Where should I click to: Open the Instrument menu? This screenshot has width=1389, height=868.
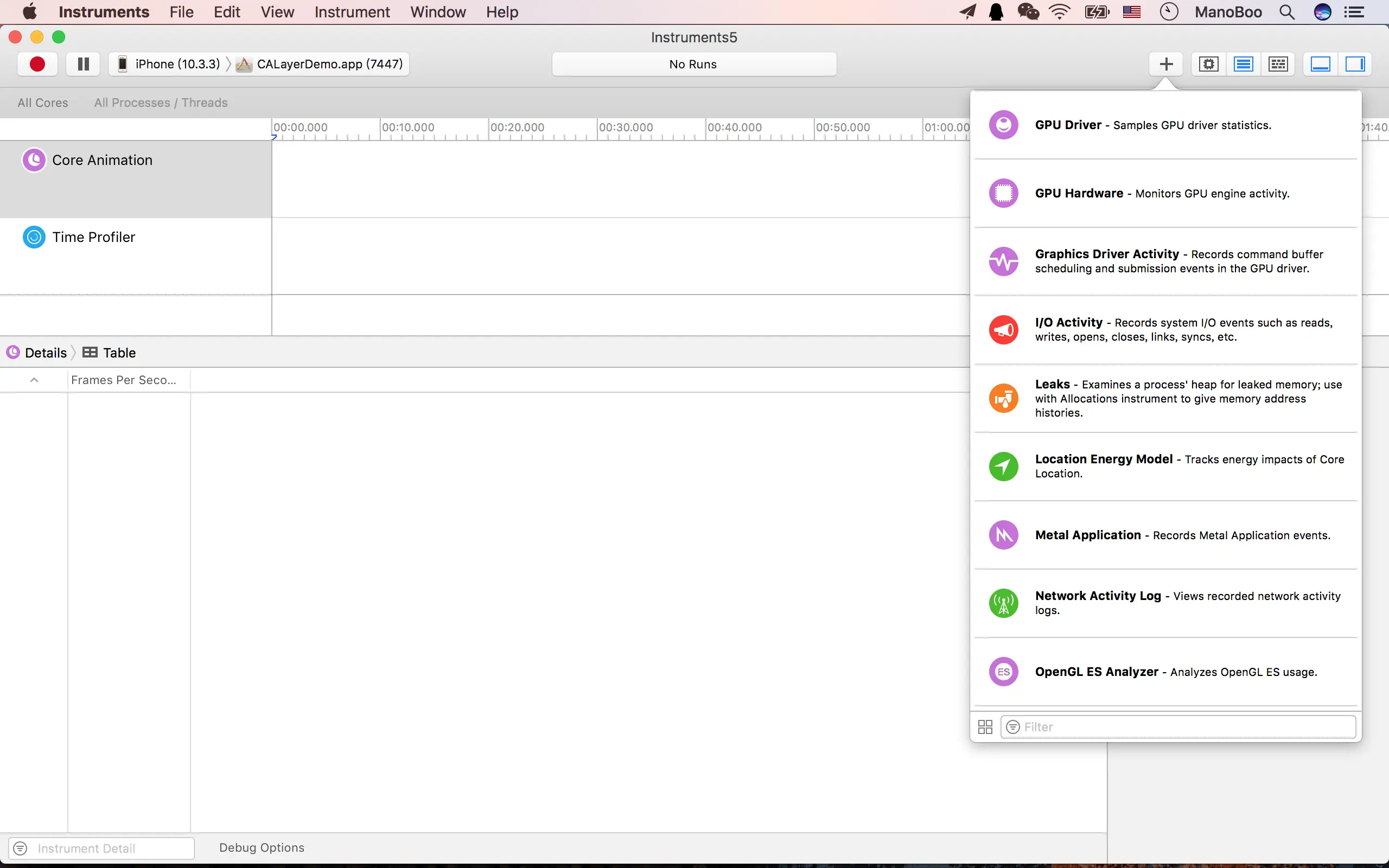coord(352,12)
